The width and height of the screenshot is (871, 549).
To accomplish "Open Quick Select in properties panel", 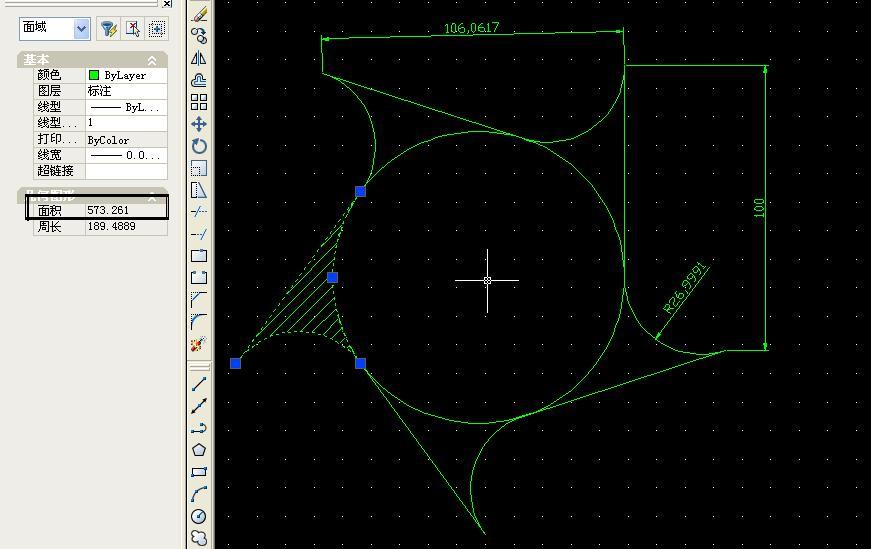I will pos(108,28).
